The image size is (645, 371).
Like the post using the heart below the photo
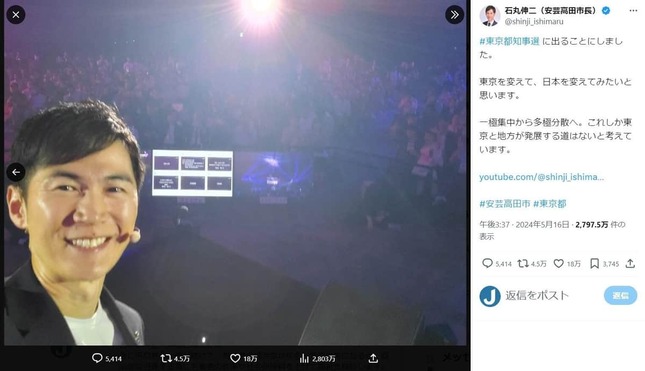tap(235, 358)
